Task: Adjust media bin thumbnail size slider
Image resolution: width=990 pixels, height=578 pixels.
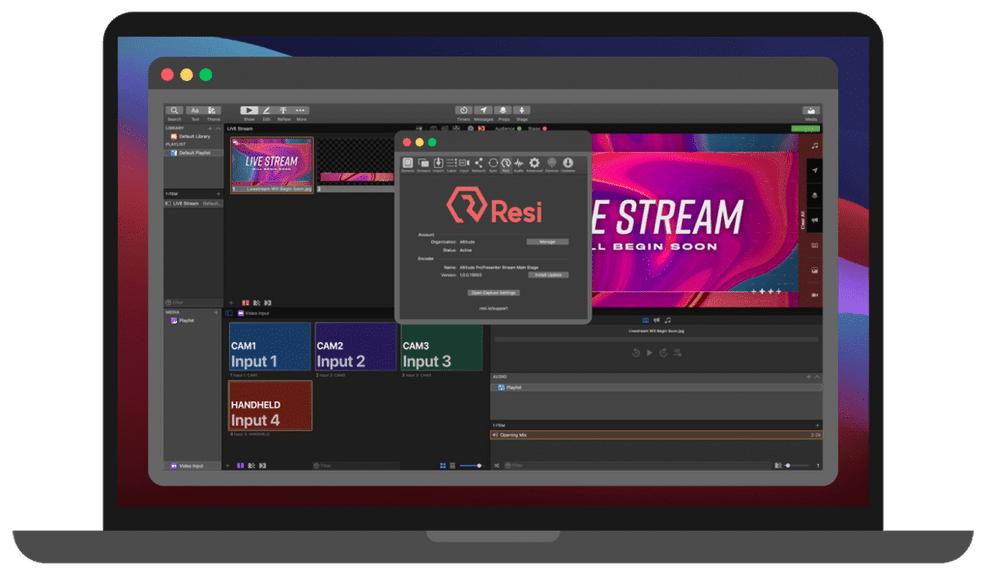Action: click(471, 466)
